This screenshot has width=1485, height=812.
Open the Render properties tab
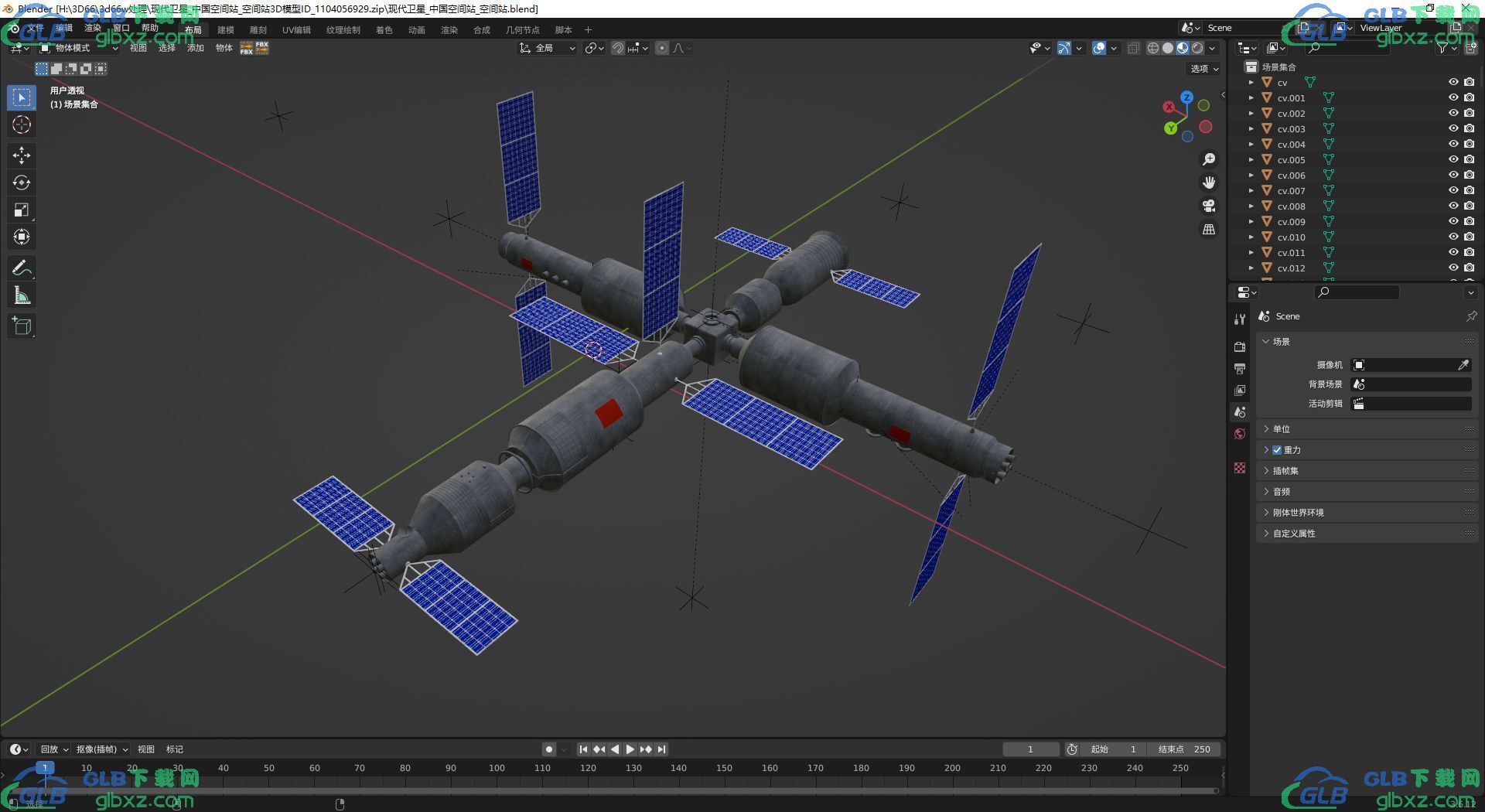click(x=1240, y=346)
